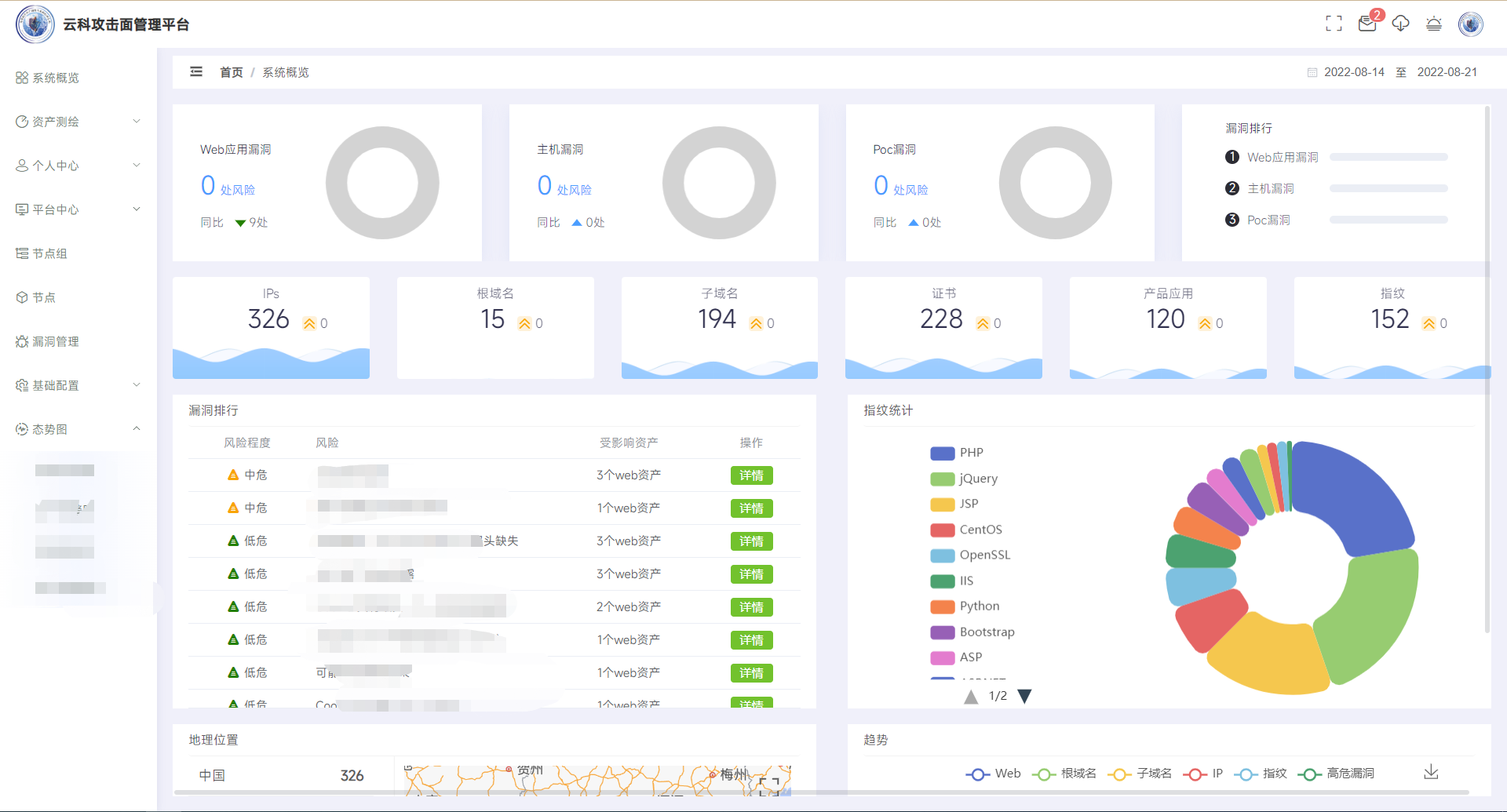Click the Poc漏洞 ranking progress bar
This screenshot has height=812, width=1507.
coord(1388,220)
